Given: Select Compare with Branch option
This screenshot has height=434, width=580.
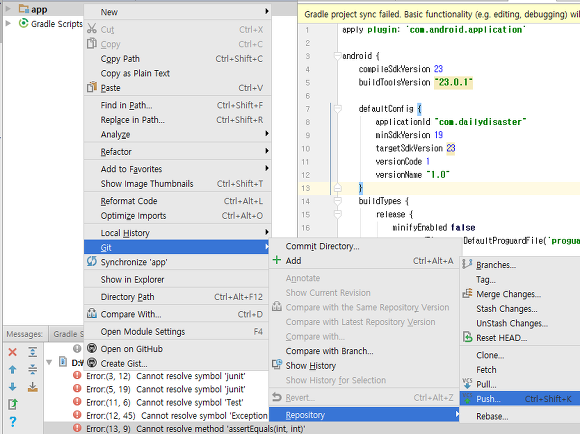Looking at the screenshot, I should (x=364, y=351).
